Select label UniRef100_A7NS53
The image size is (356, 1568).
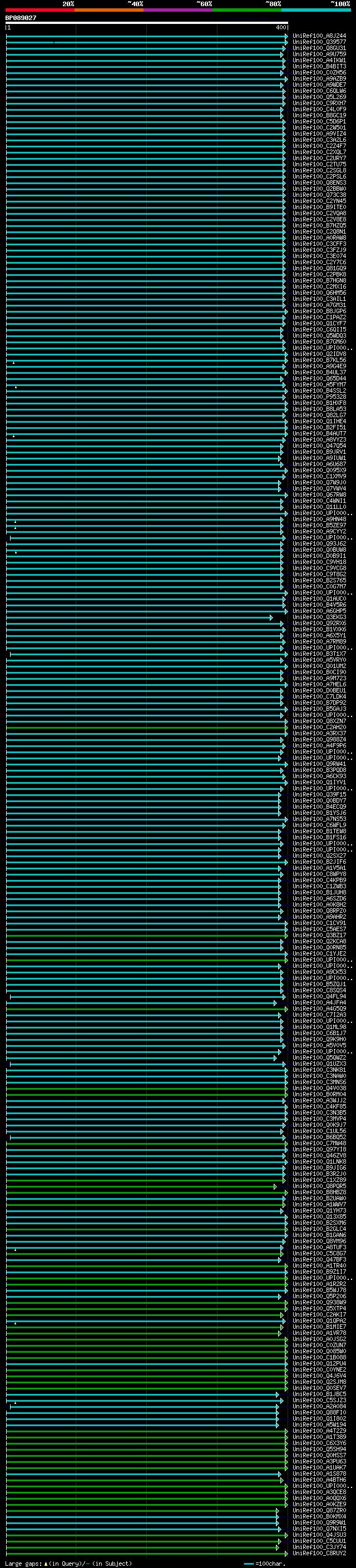(x=319, y=819)
